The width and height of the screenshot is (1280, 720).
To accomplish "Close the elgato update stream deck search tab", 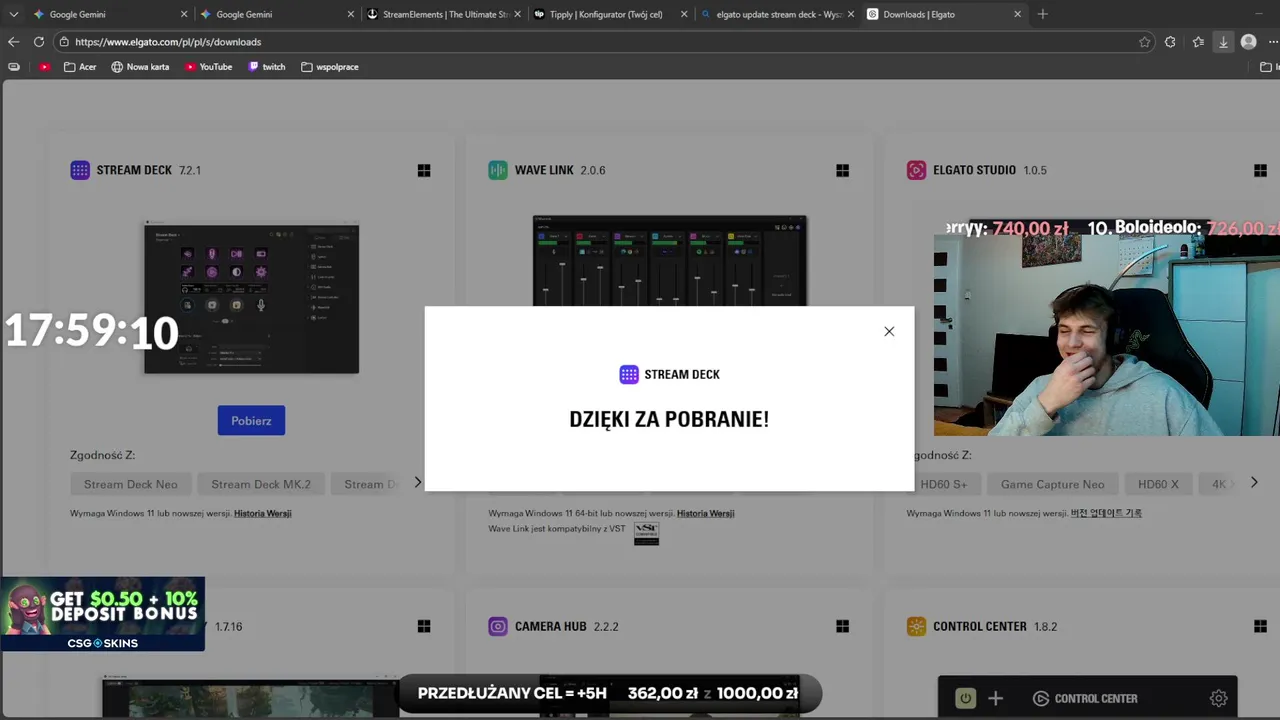I will pos(850,14).
